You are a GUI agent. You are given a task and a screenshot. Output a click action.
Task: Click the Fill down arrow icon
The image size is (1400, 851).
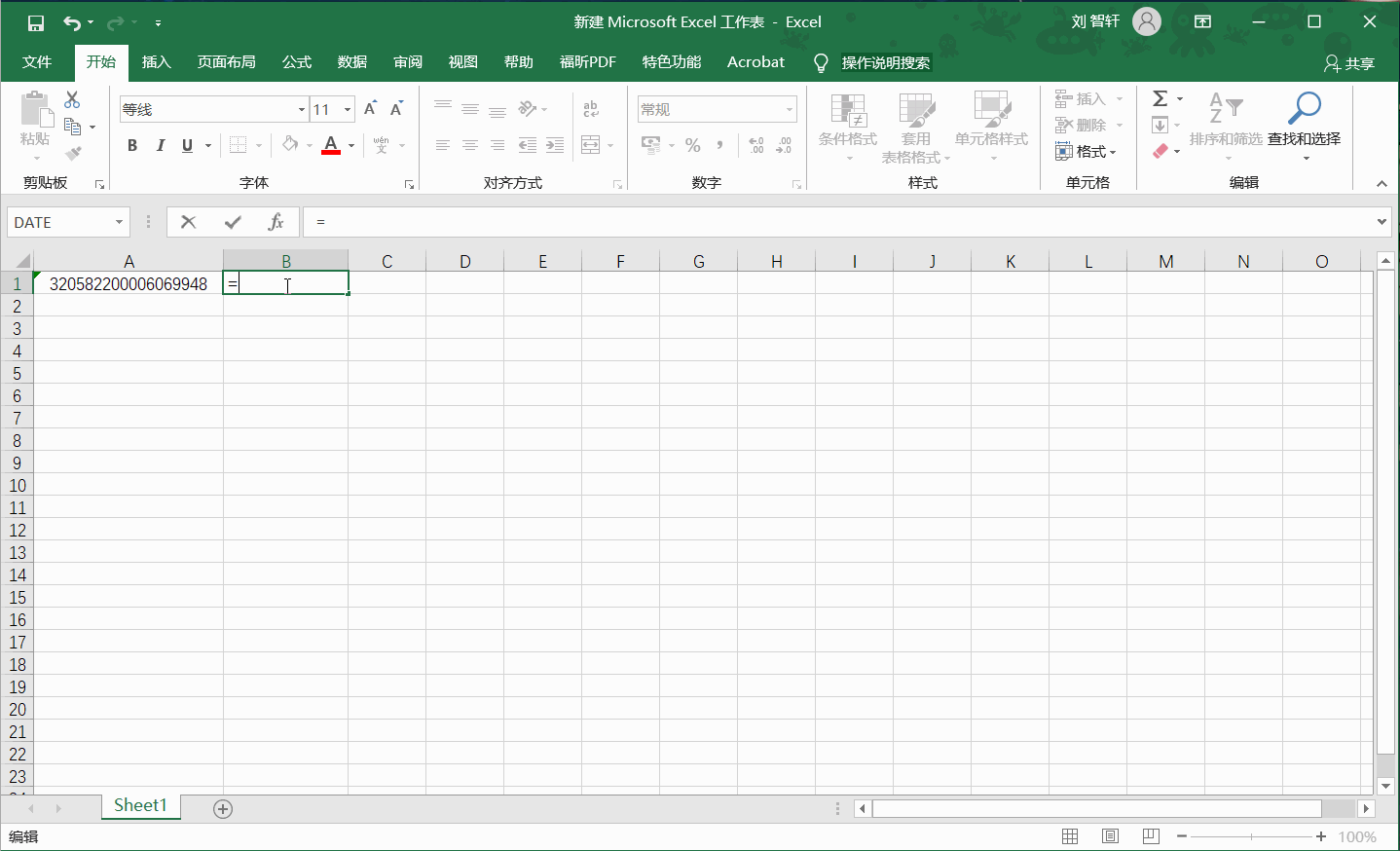click(1161, 125)
